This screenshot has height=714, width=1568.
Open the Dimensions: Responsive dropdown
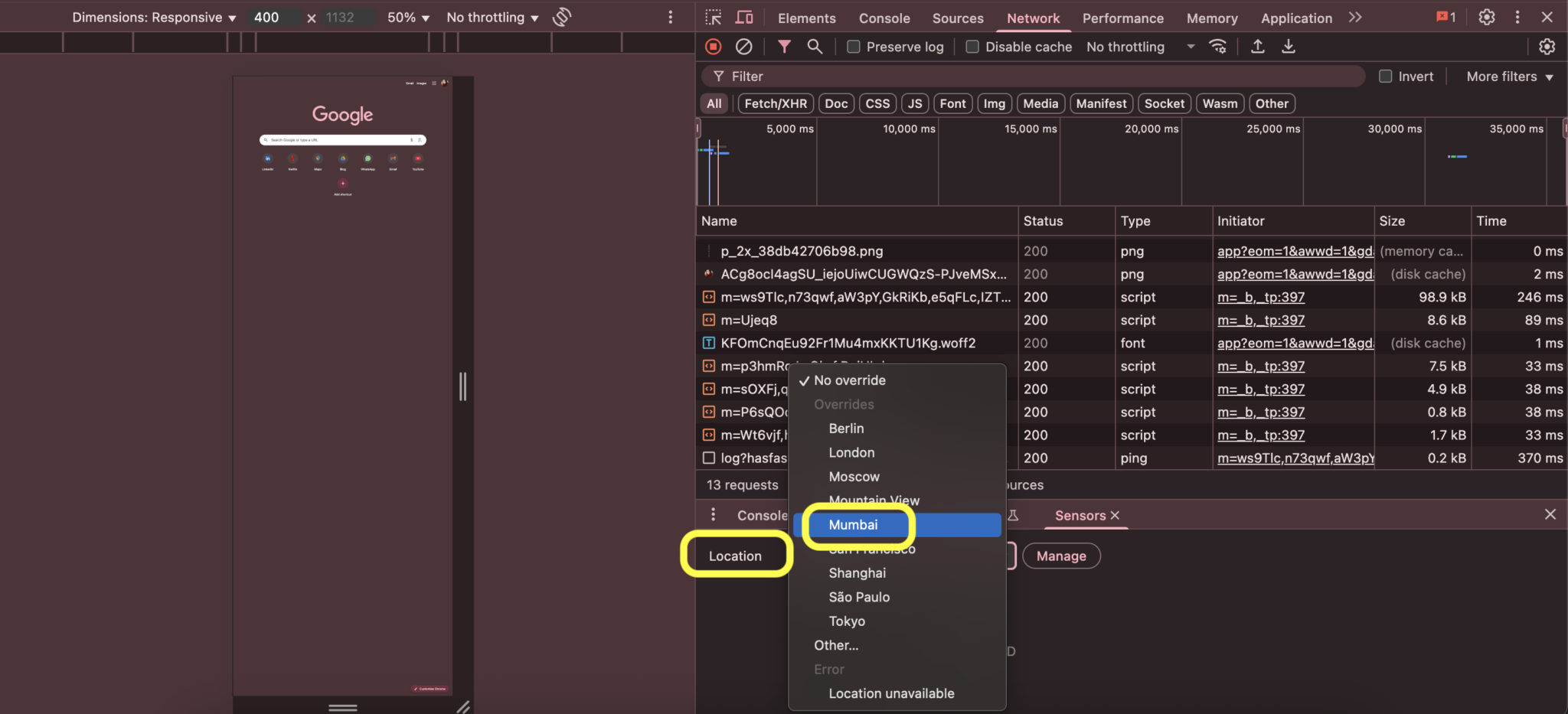pyautogui.click(x=154, y=18)
